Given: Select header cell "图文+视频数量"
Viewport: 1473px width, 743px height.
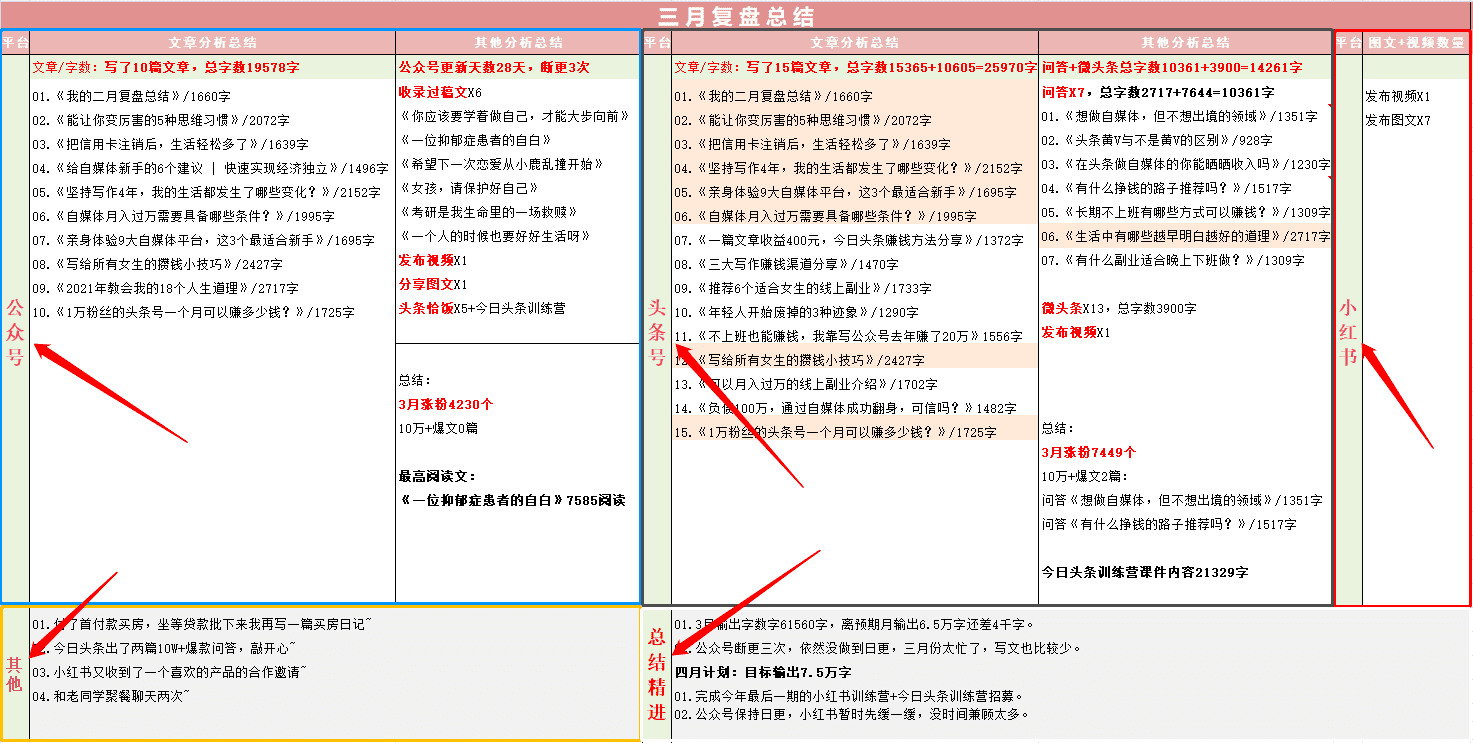Looking at the screenshot, I should point(1416,42).
